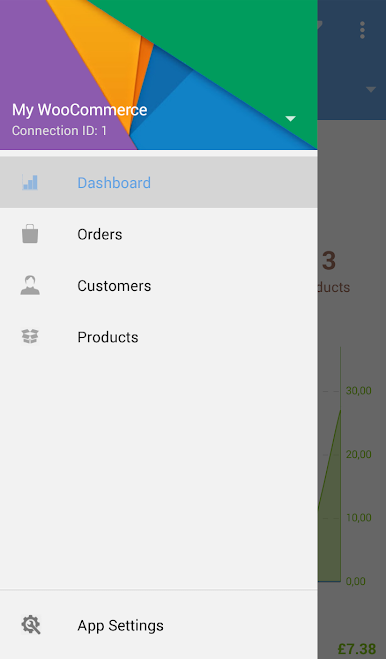This screenshot has height=659, width=386.
Task: Click the Orders shopping bag icon
Action: coord(30,234)
